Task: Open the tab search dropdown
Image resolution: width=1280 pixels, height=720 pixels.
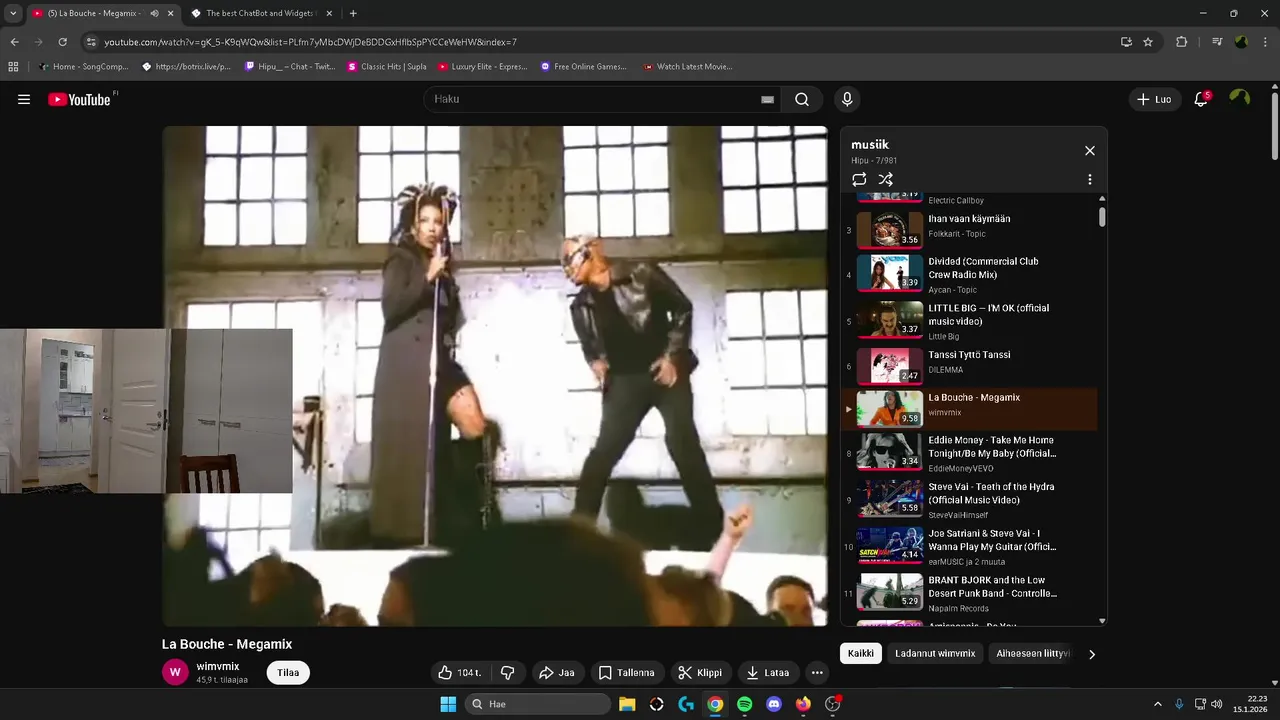Action: [x=12, y=13]
